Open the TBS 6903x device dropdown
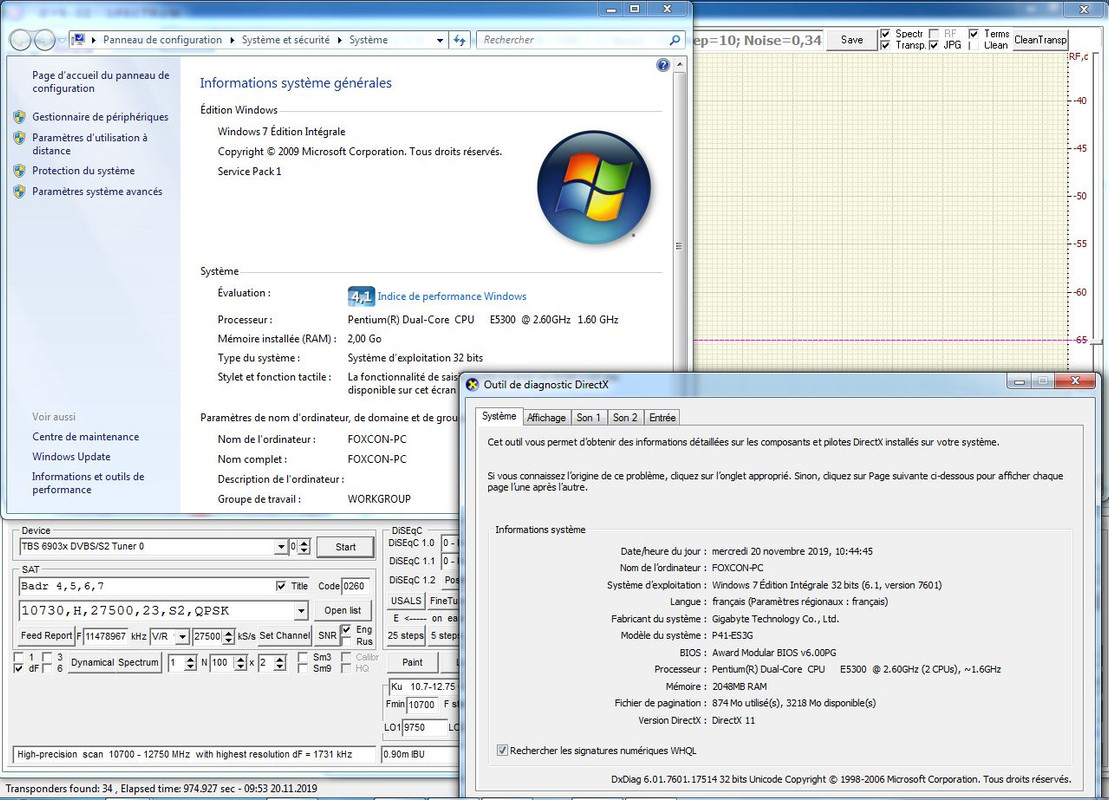Screen dimensions: 1109x800 tap(281, 547)
